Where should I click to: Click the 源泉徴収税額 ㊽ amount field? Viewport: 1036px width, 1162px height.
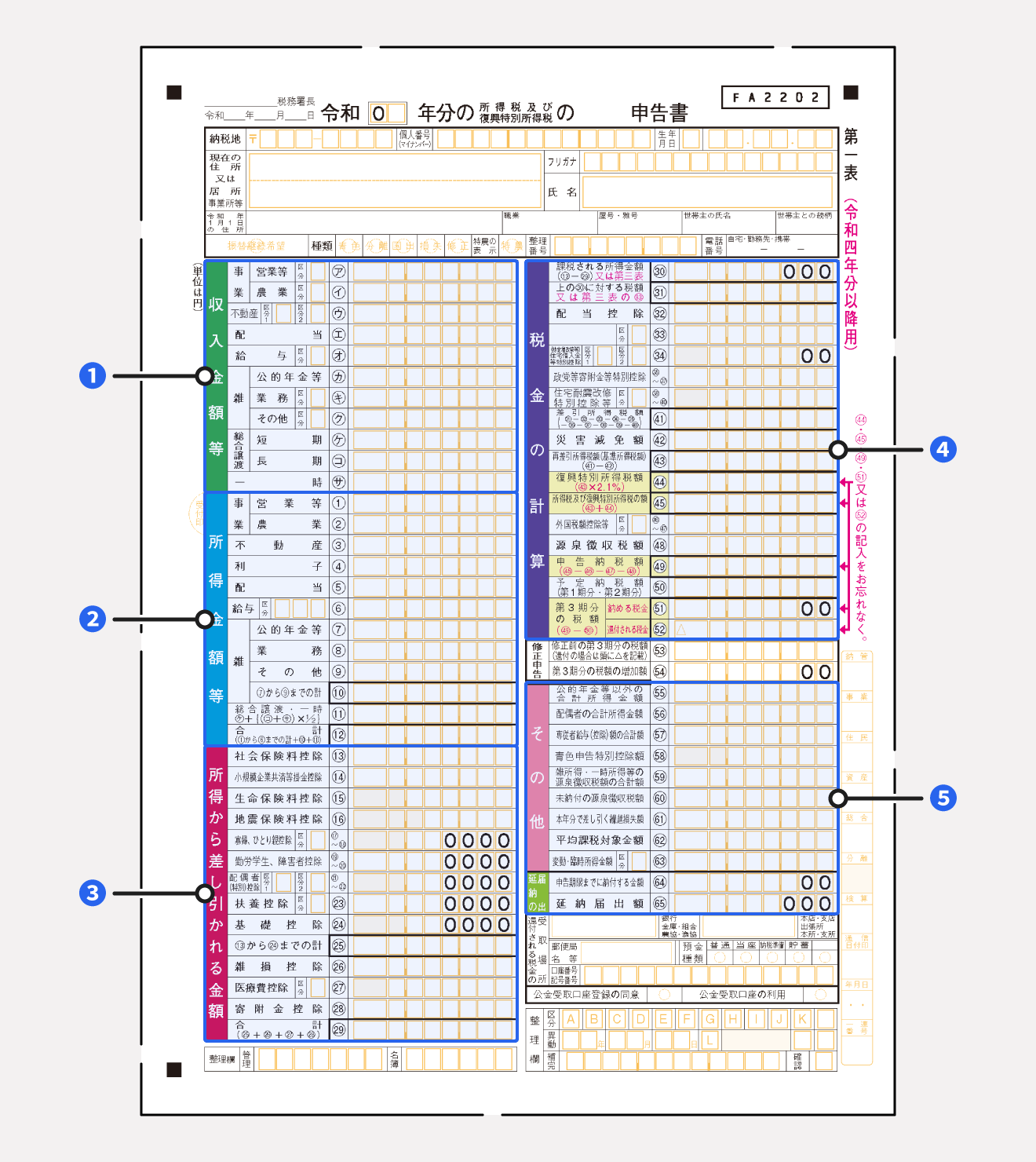(755, 545)
